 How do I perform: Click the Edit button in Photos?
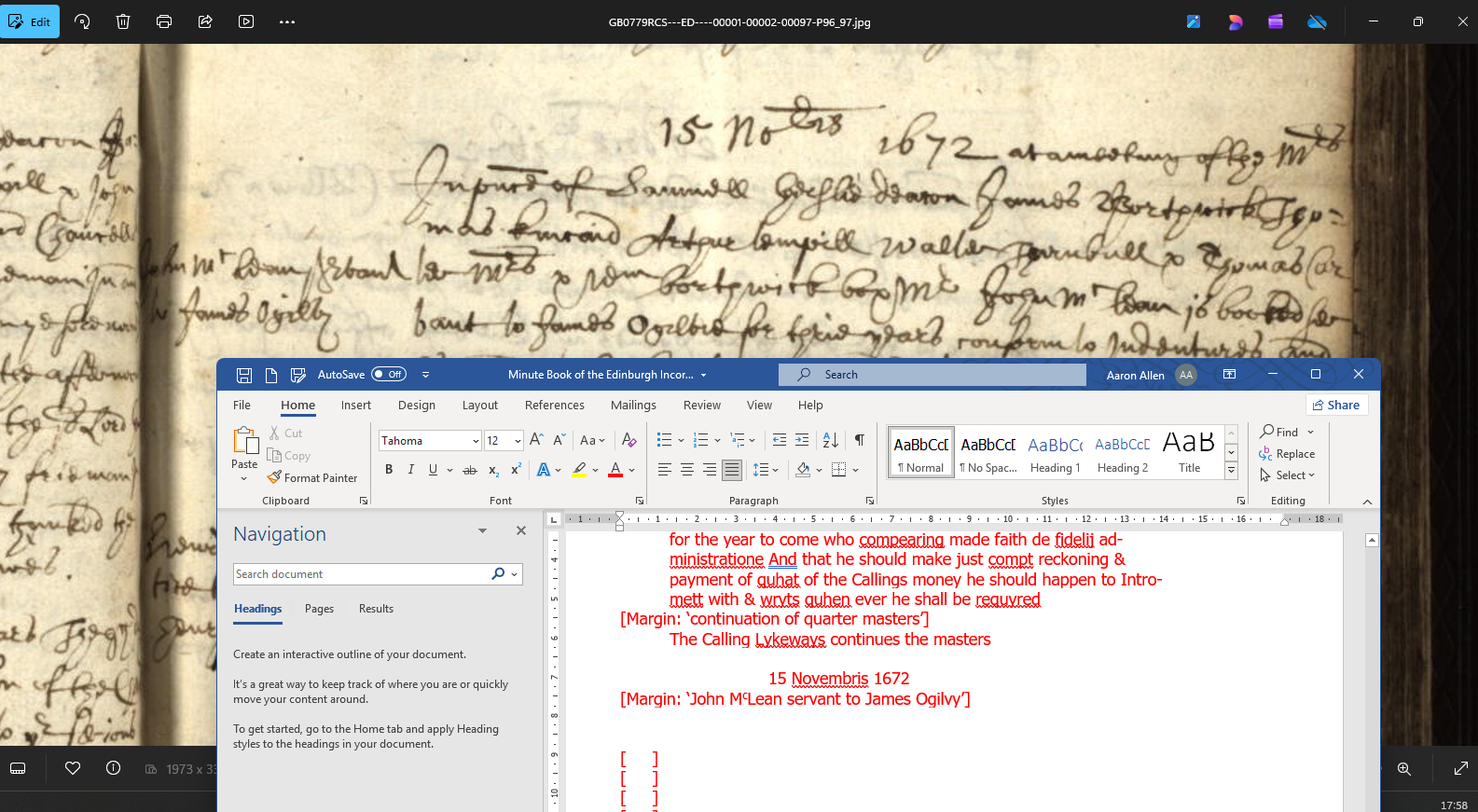(x=30, y=21)
